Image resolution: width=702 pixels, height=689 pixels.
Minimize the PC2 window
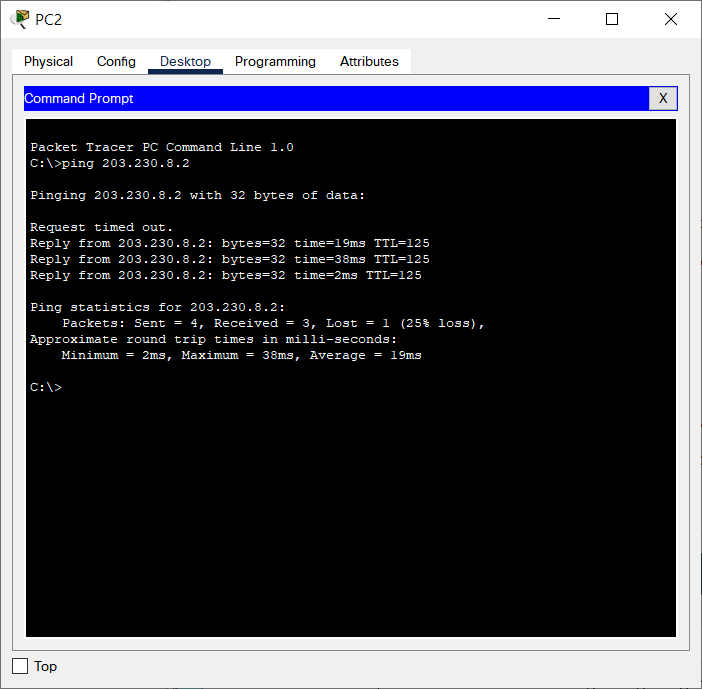(x=554, y=19)
